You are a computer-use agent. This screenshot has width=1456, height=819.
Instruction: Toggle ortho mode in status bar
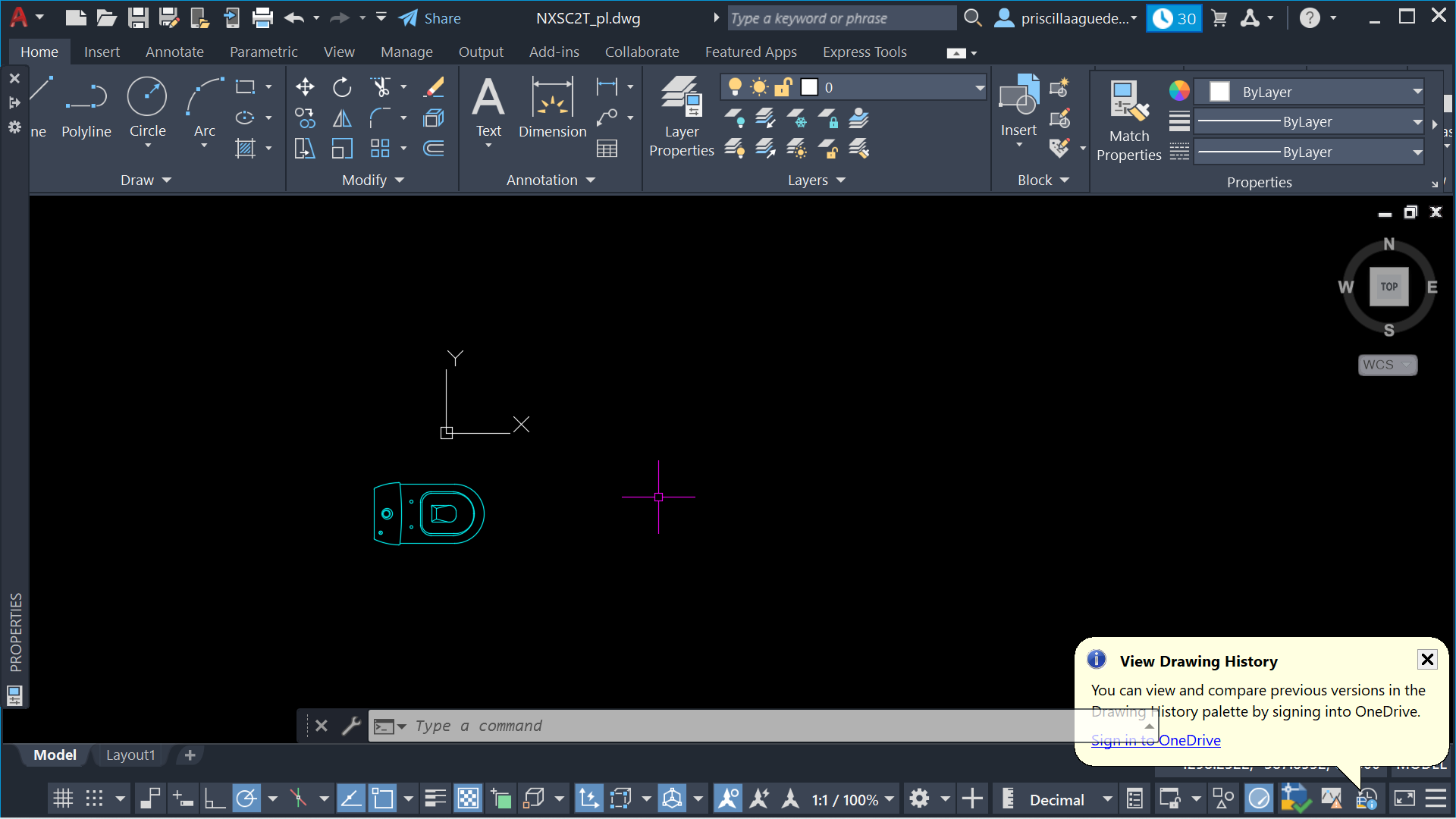click(215, 799)
